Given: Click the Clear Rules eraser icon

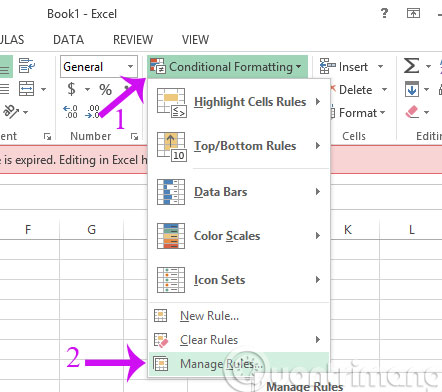Looking at the screenshot, I should 161,340.
